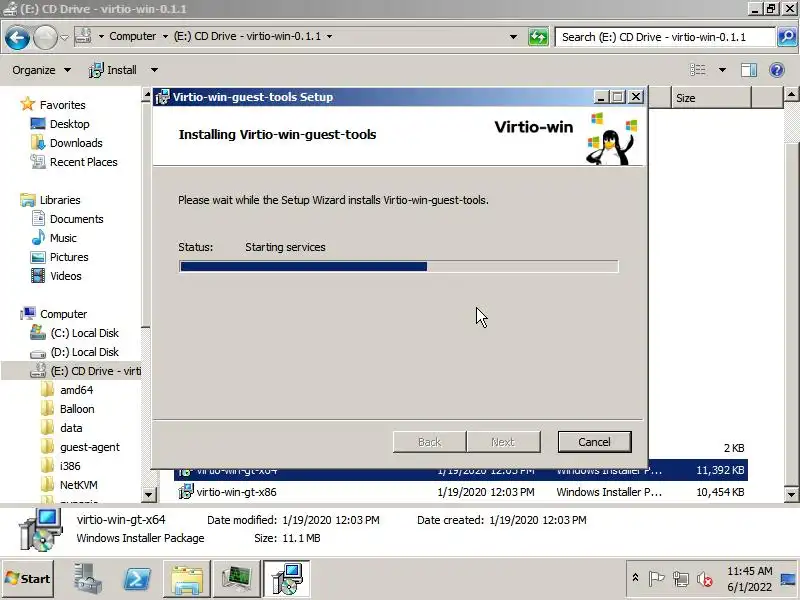The image size is (800, 600).
Task: Switch to the device manager taskbar icon
Action: pos(236,579)
